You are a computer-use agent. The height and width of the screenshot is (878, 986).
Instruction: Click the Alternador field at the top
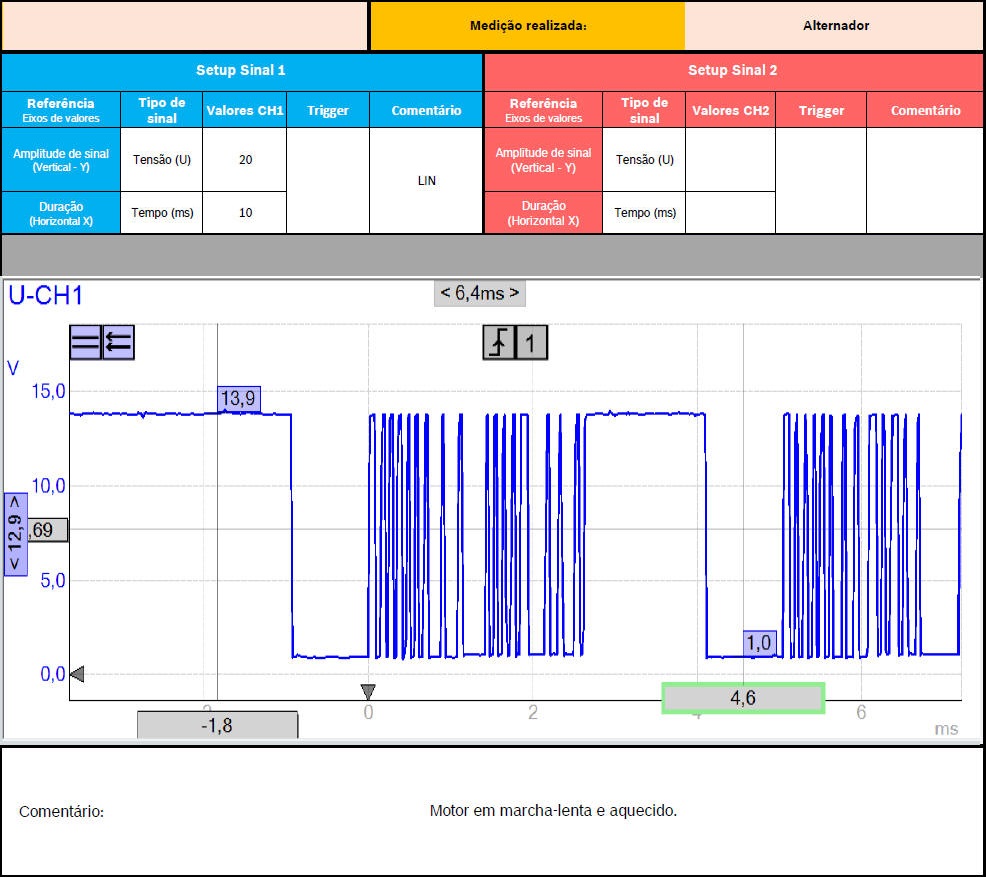[x=835, y=26]
